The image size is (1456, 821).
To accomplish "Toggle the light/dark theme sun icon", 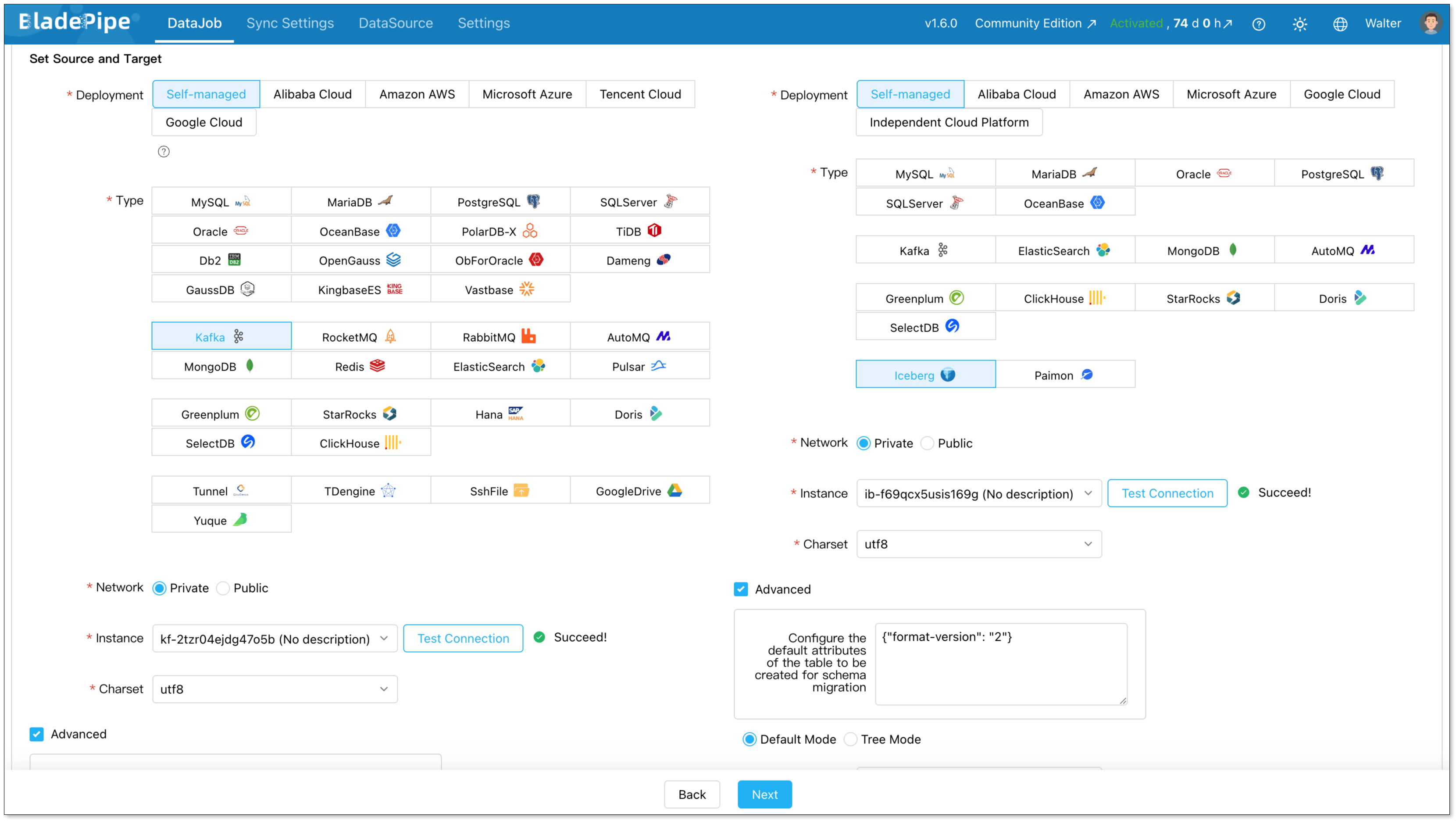I will [1299, 24].
